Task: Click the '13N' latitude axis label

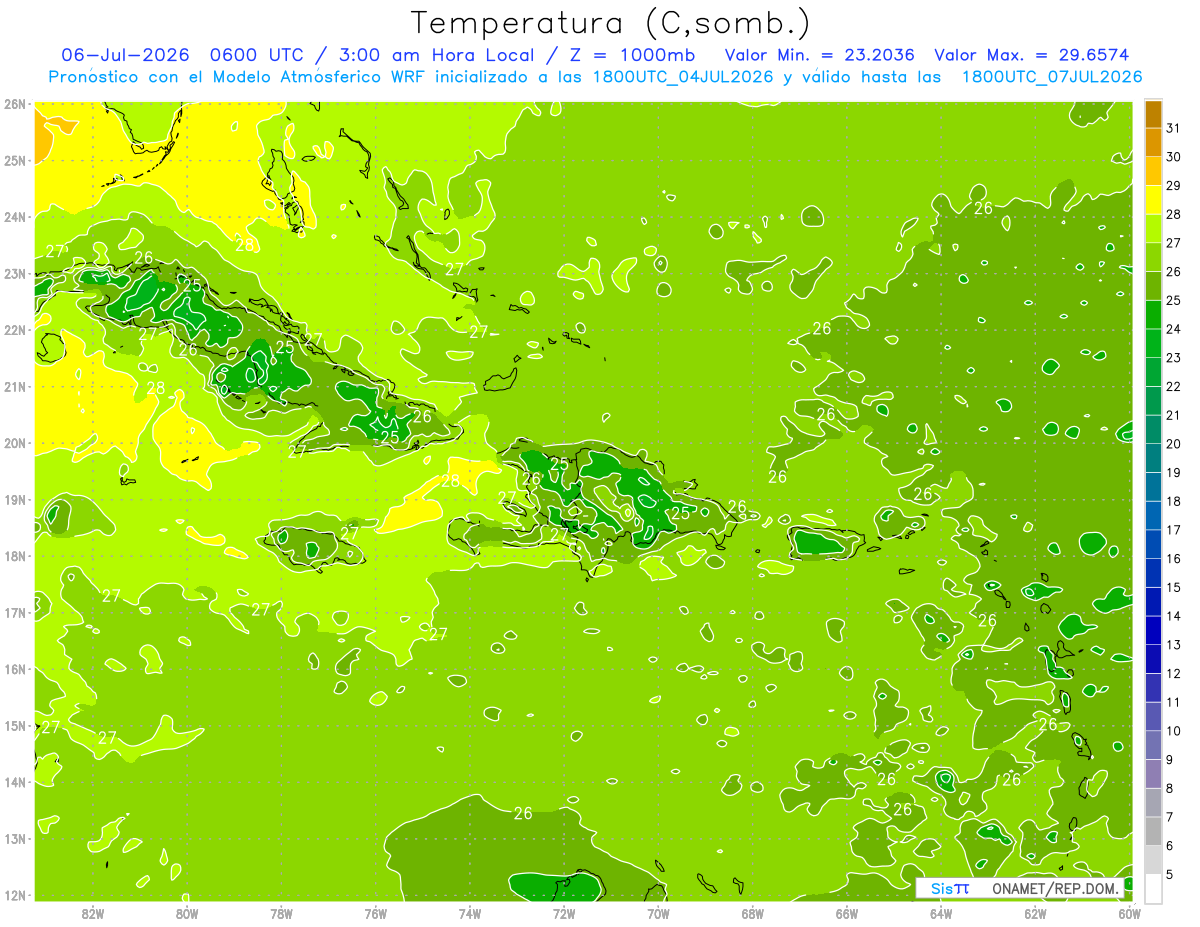Action: [14, 838]
